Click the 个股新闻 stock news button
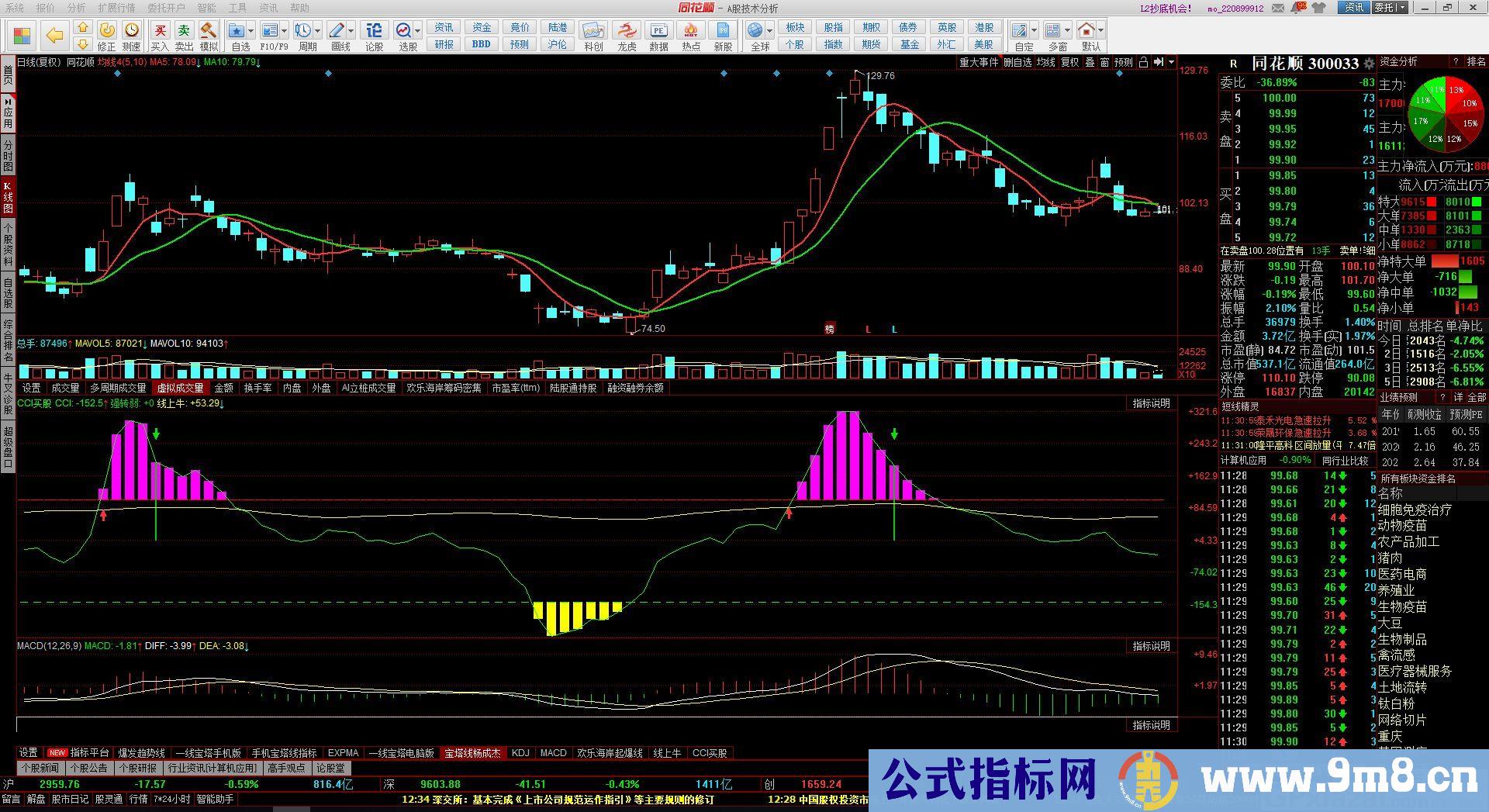Viewport: 1489px width, 812px height. 40,768
